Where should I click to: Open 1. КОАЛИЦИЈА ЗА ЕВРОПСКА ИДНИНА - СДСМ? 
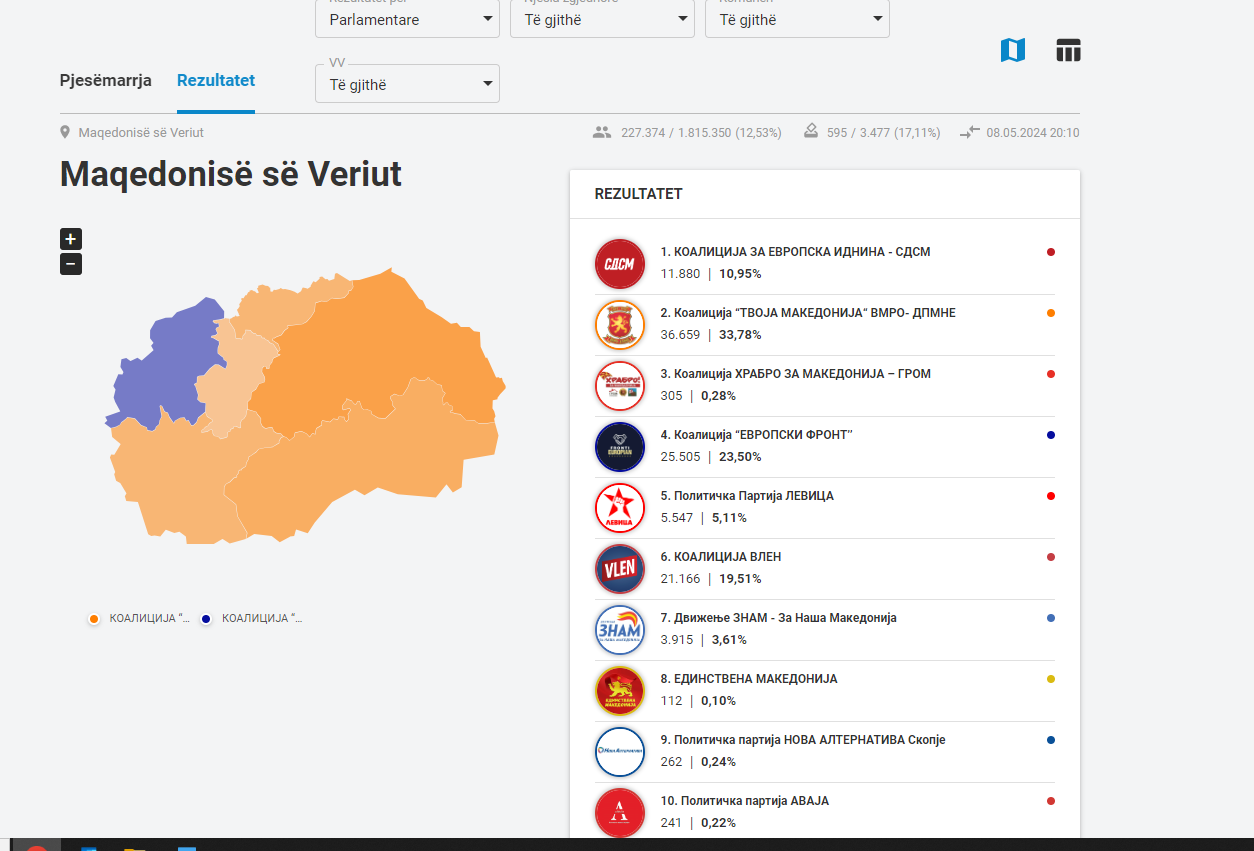coord(795,252)
